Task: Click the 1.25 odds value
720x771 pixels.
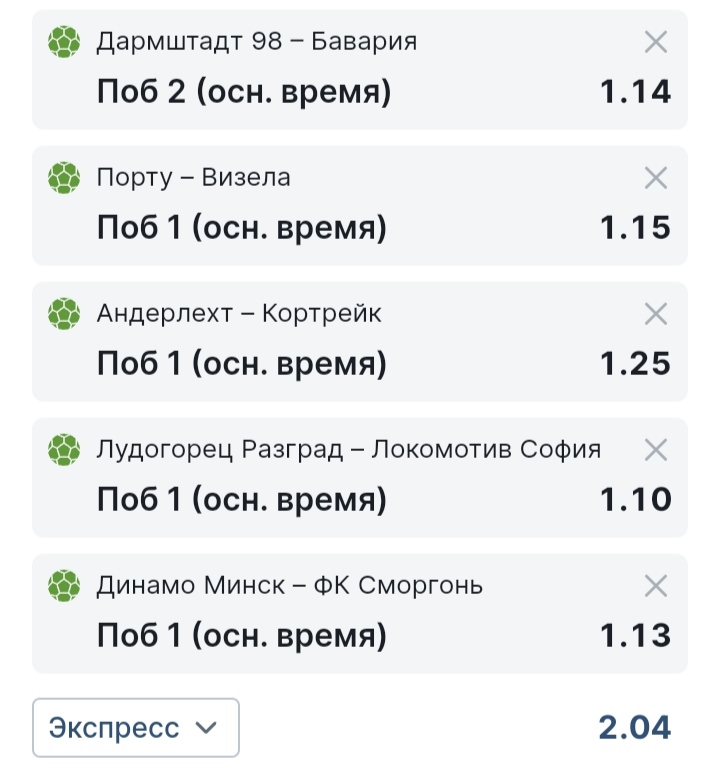Action: pos(635,364)
